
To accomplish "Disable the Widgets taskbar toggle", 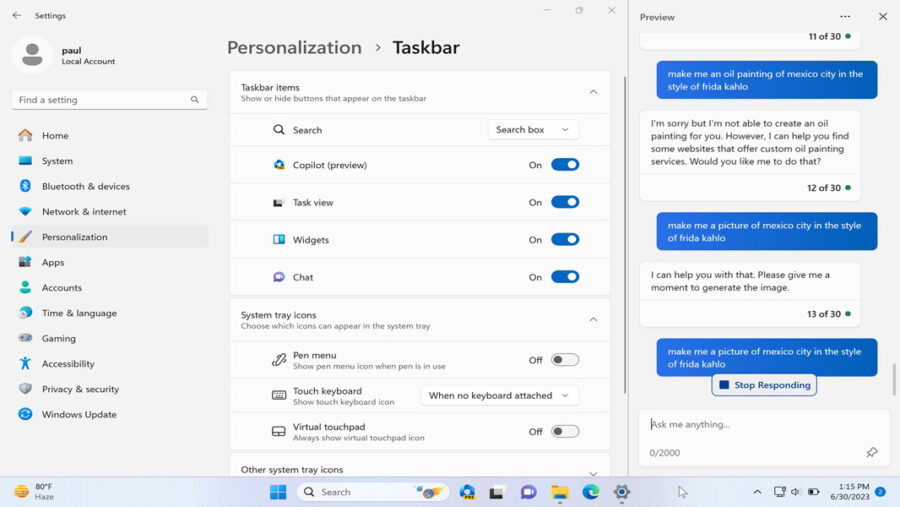I will point(565,240).
